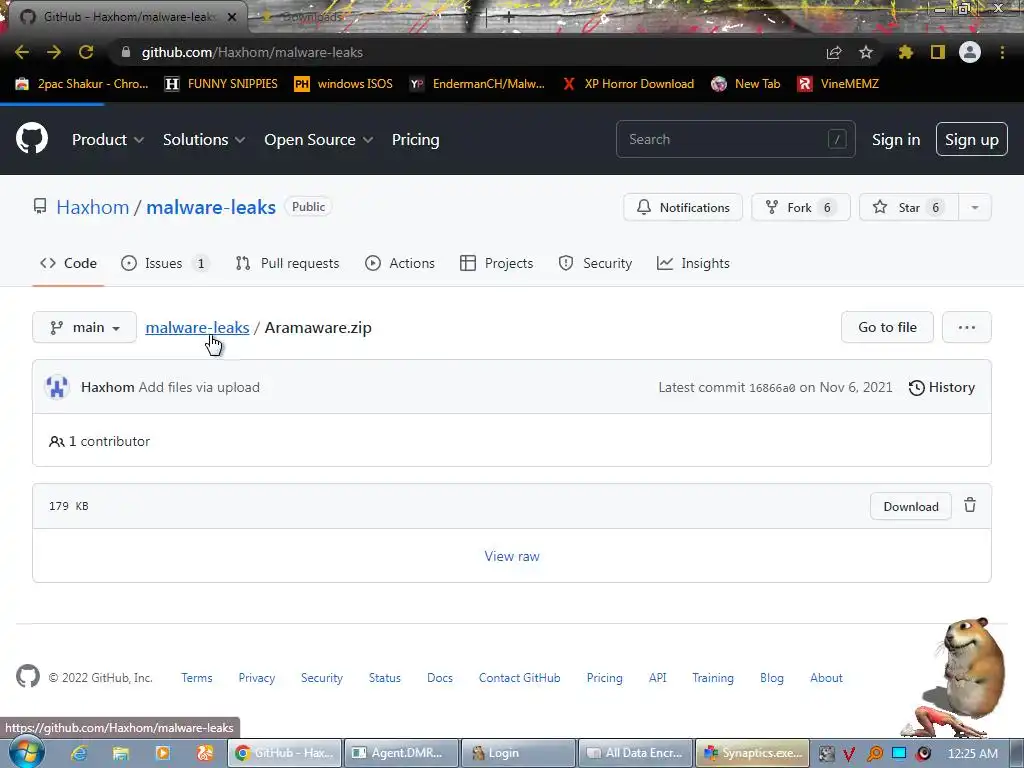Open commit 16866a0 link

point(772,388)
